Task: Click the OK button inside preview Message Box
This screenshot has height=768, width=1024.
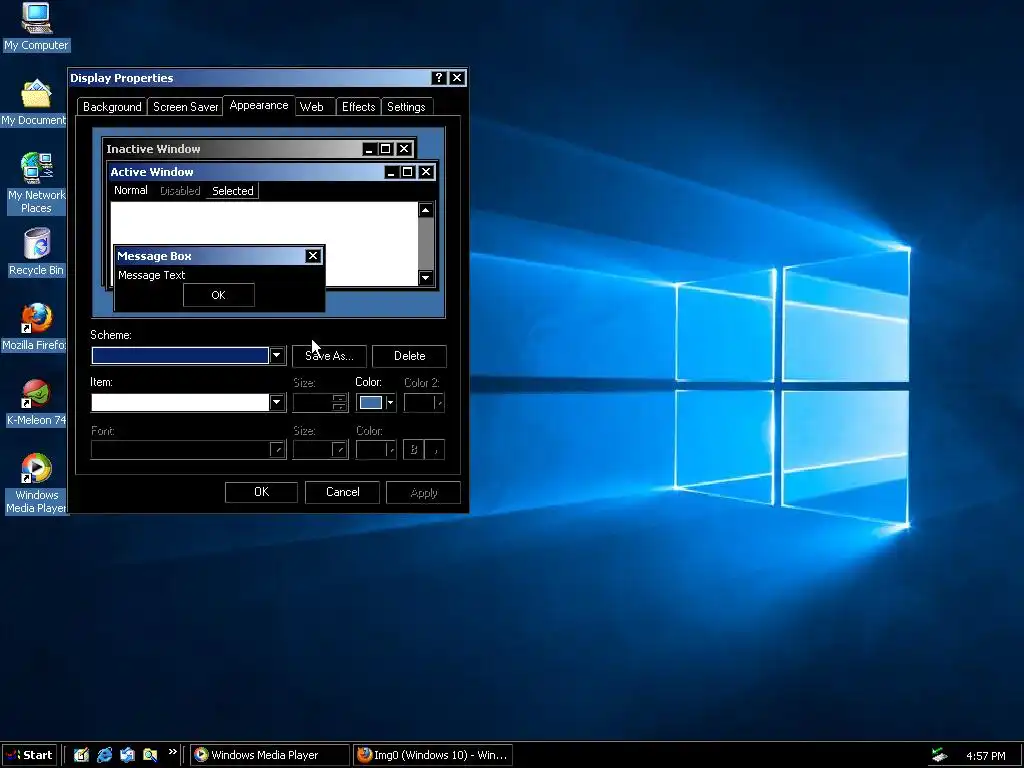Action: (x=219, y=295)
